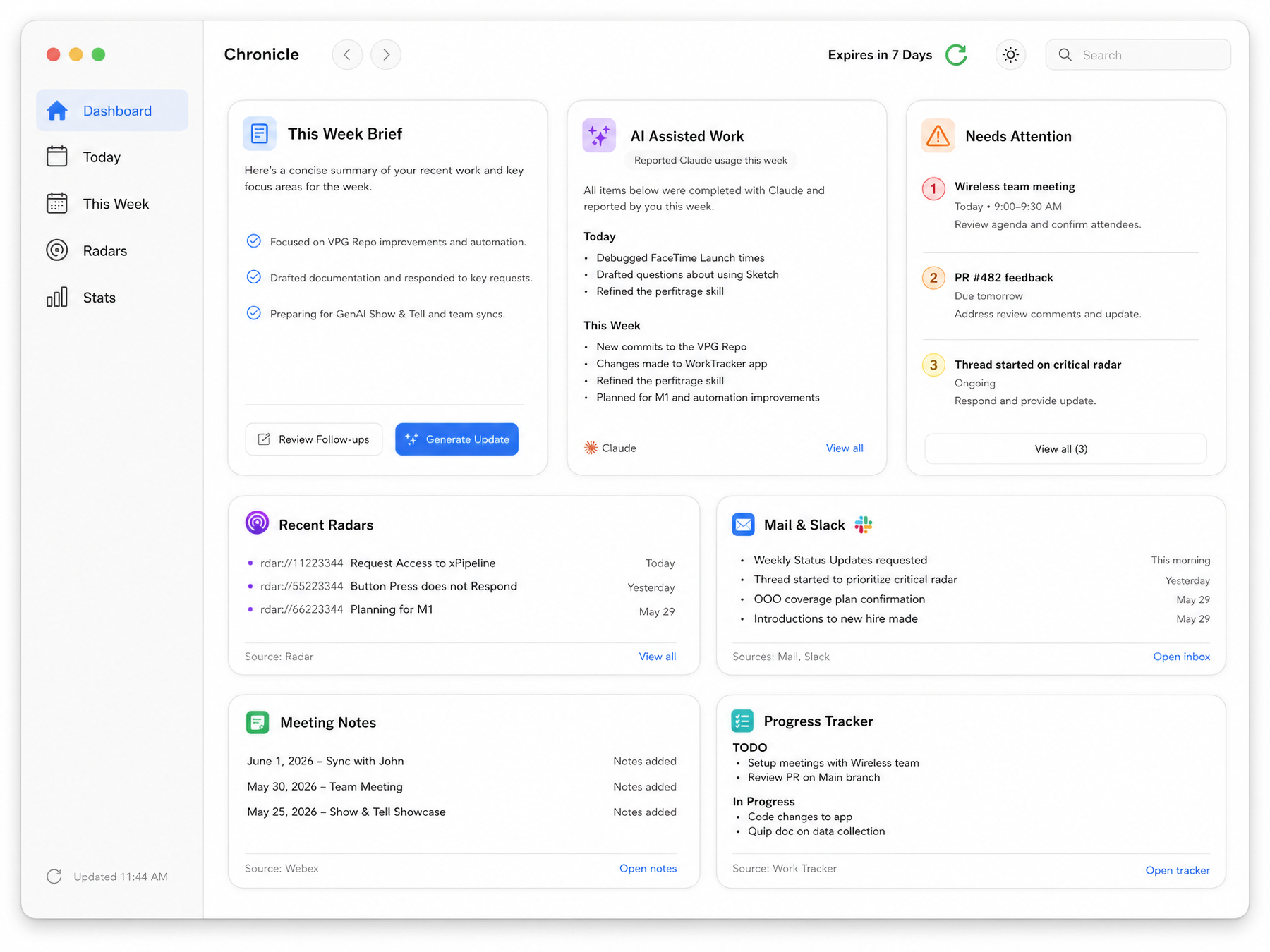Click the green refresh icon beside Expires
This screenshot has width=1270, height=952.
(956, 55)
